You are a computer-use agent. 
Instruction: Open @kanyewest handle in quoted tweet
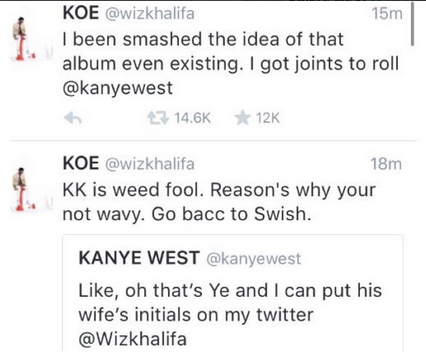[x=254, y=259]
